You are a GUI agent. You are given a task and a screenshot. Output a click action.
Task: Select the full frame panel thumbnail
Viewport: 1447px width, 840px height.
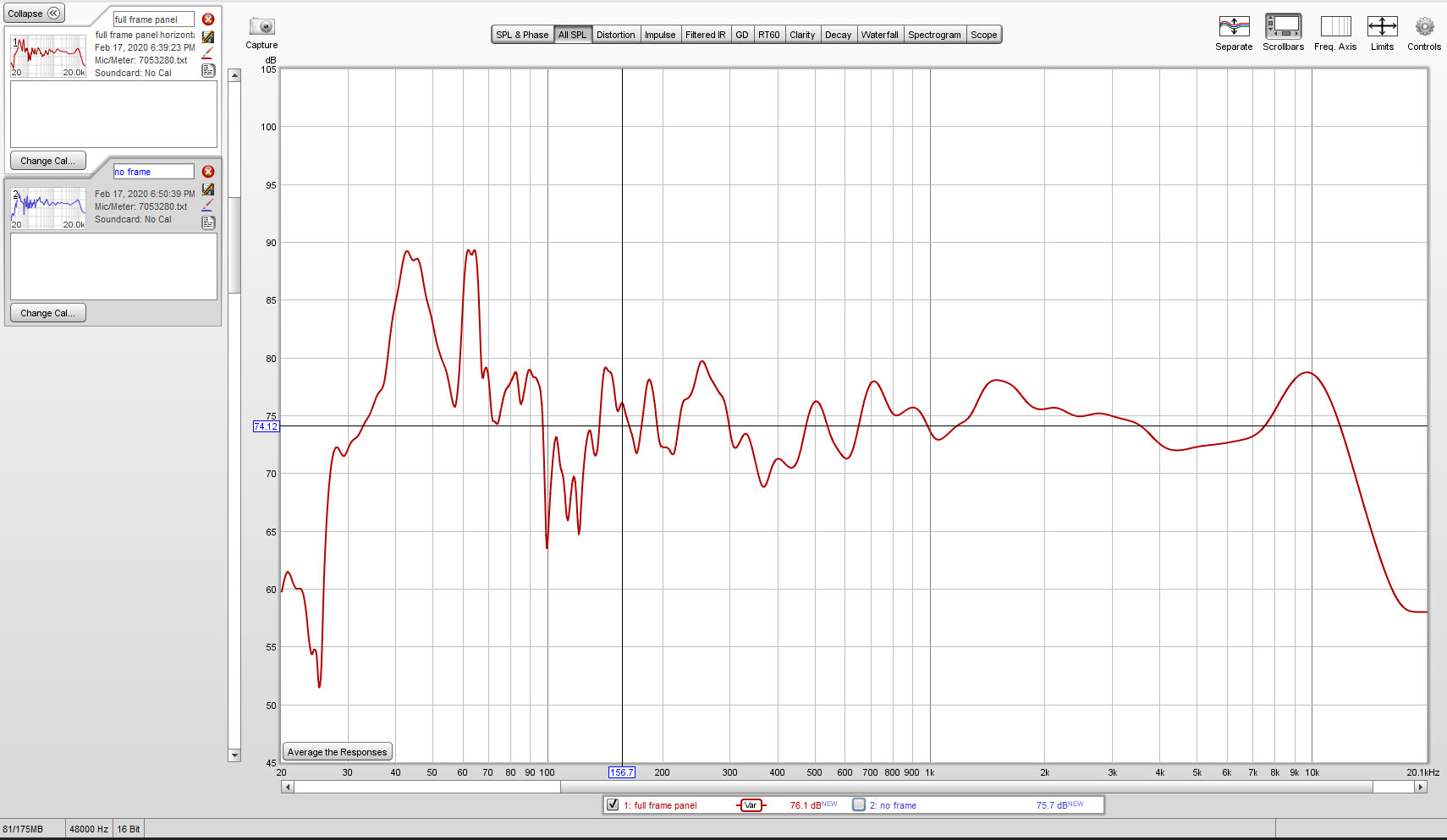click(x=48, y=56)
